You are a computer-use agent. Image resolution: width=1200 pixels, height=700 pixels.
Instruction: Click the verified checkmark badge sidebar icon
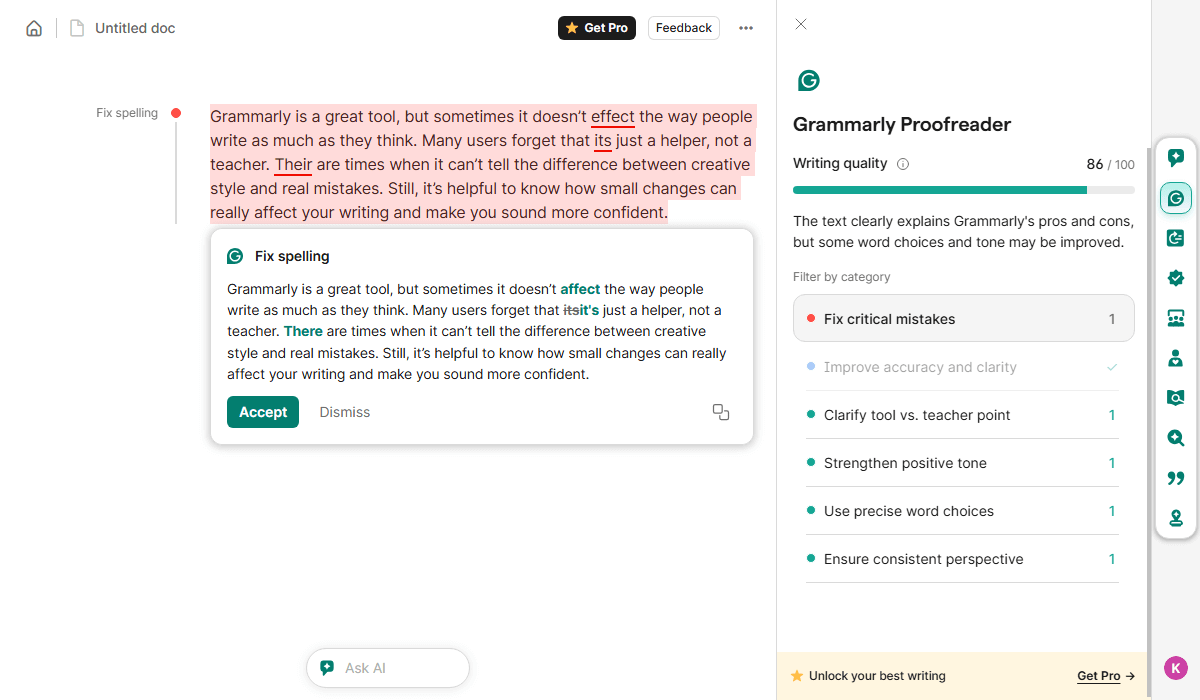click(1176, 278)
